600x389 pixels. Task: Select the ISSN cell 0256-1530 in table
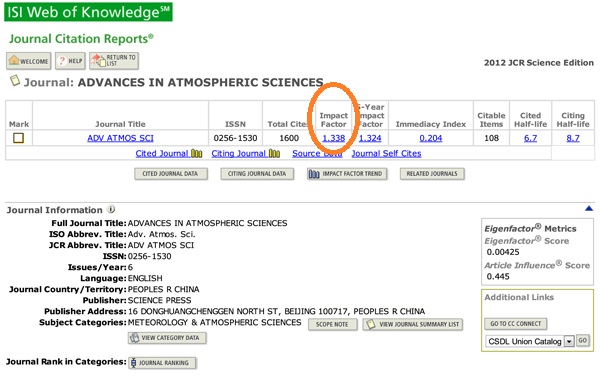coord(235,138)
